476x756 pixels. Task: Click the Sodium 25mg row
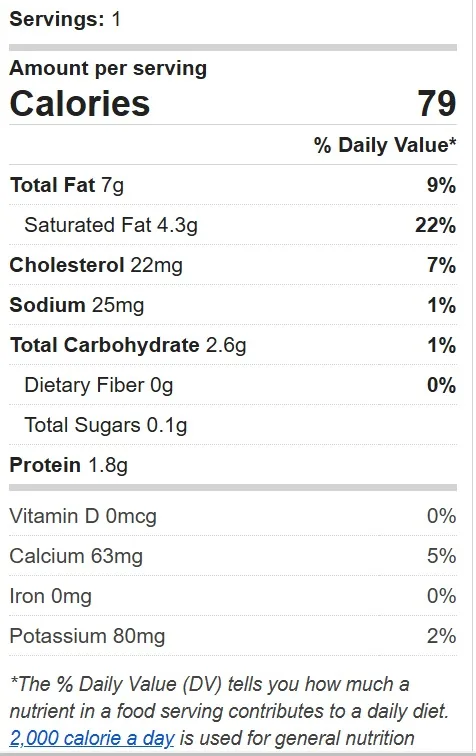point(233,305)
